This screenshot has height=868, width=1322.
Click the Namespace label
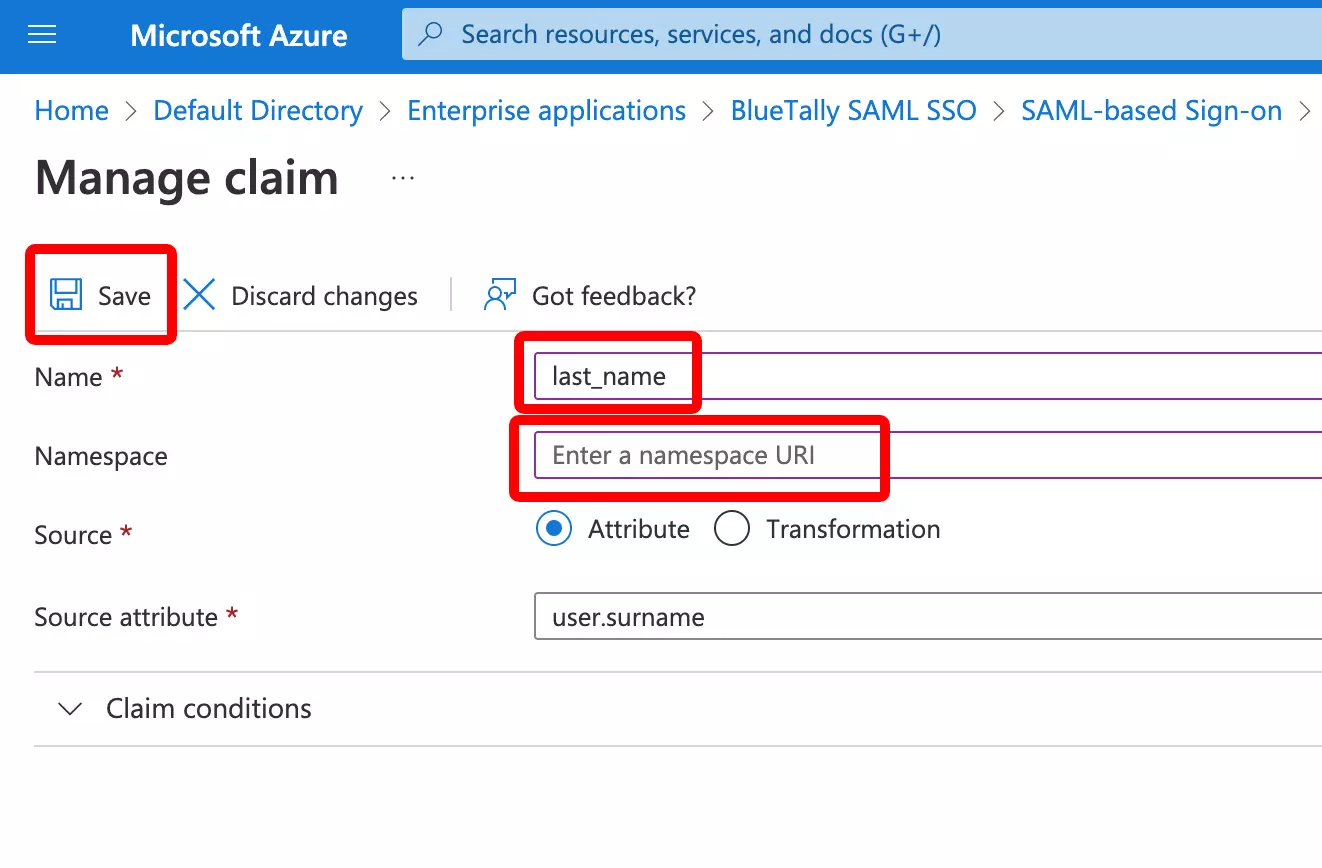(x=101, y=457)
